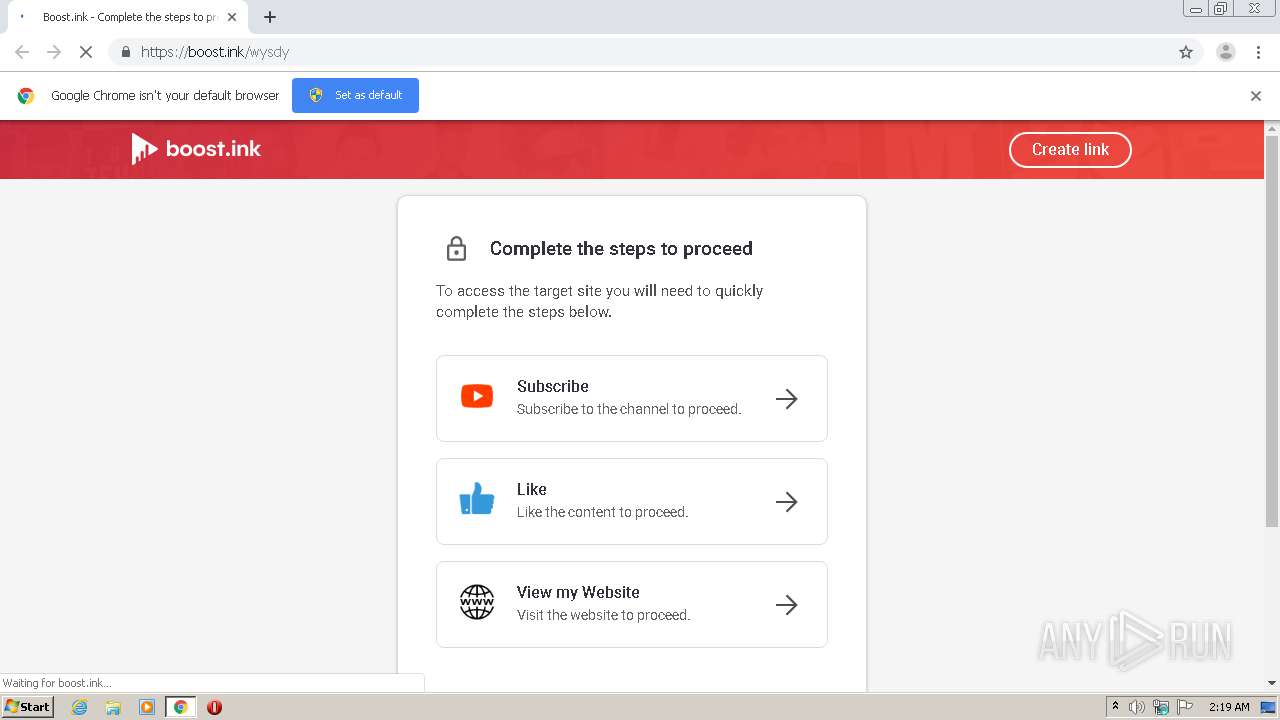View site security lock info
The image size is (1280, 720).
tap(125, 52)
